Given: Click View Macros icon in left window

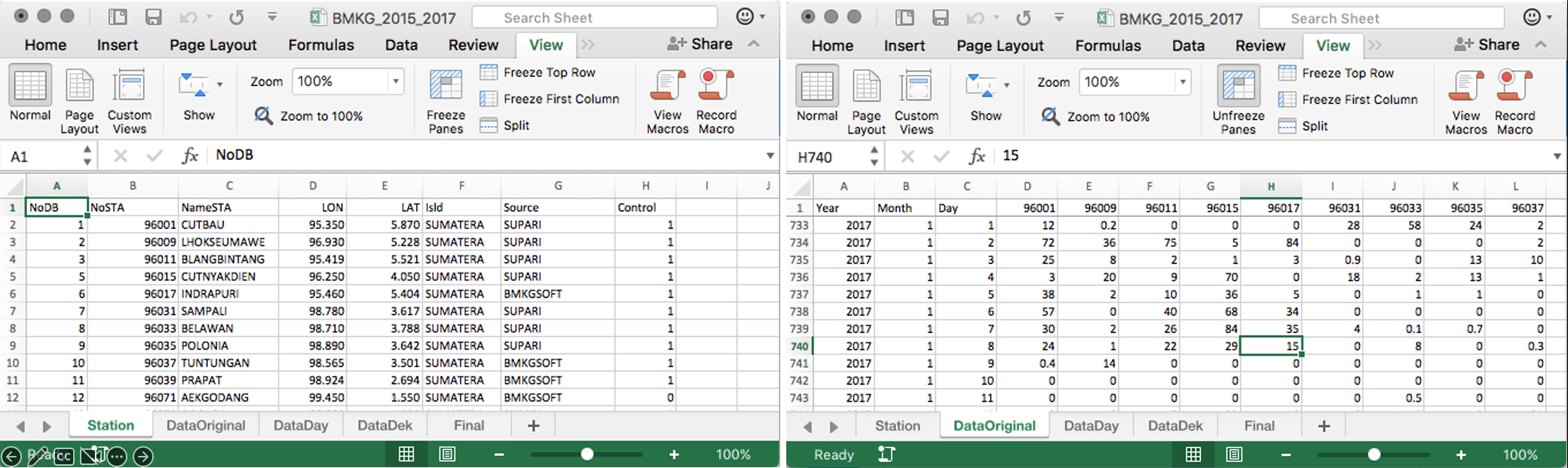Looking at the screenshot, I should pos(667,86).
